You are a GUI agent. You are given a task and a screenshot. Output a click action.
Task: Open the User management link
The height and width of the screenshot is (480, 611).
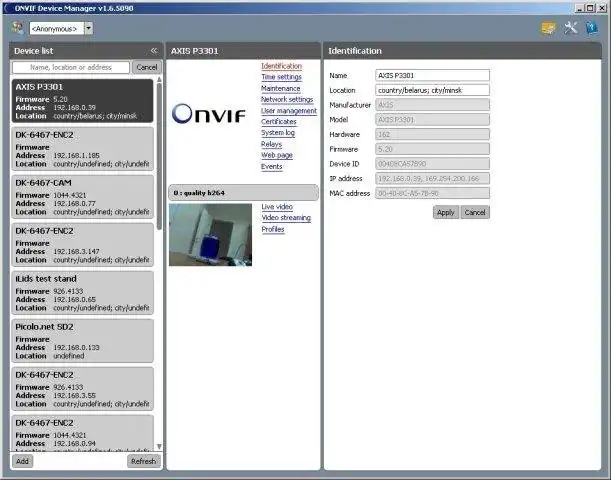289,111
